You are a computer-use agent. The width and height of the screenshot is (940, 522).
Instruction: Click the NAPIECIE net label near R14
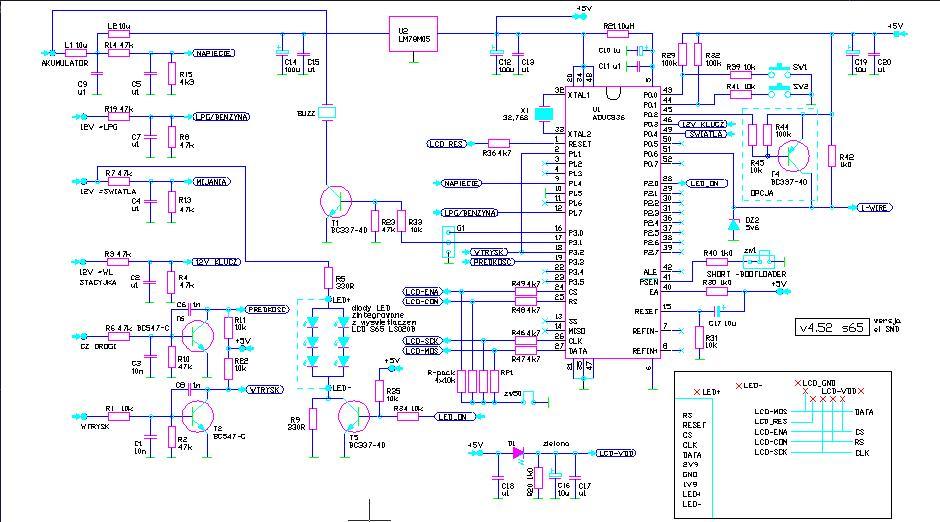(215, 52)
